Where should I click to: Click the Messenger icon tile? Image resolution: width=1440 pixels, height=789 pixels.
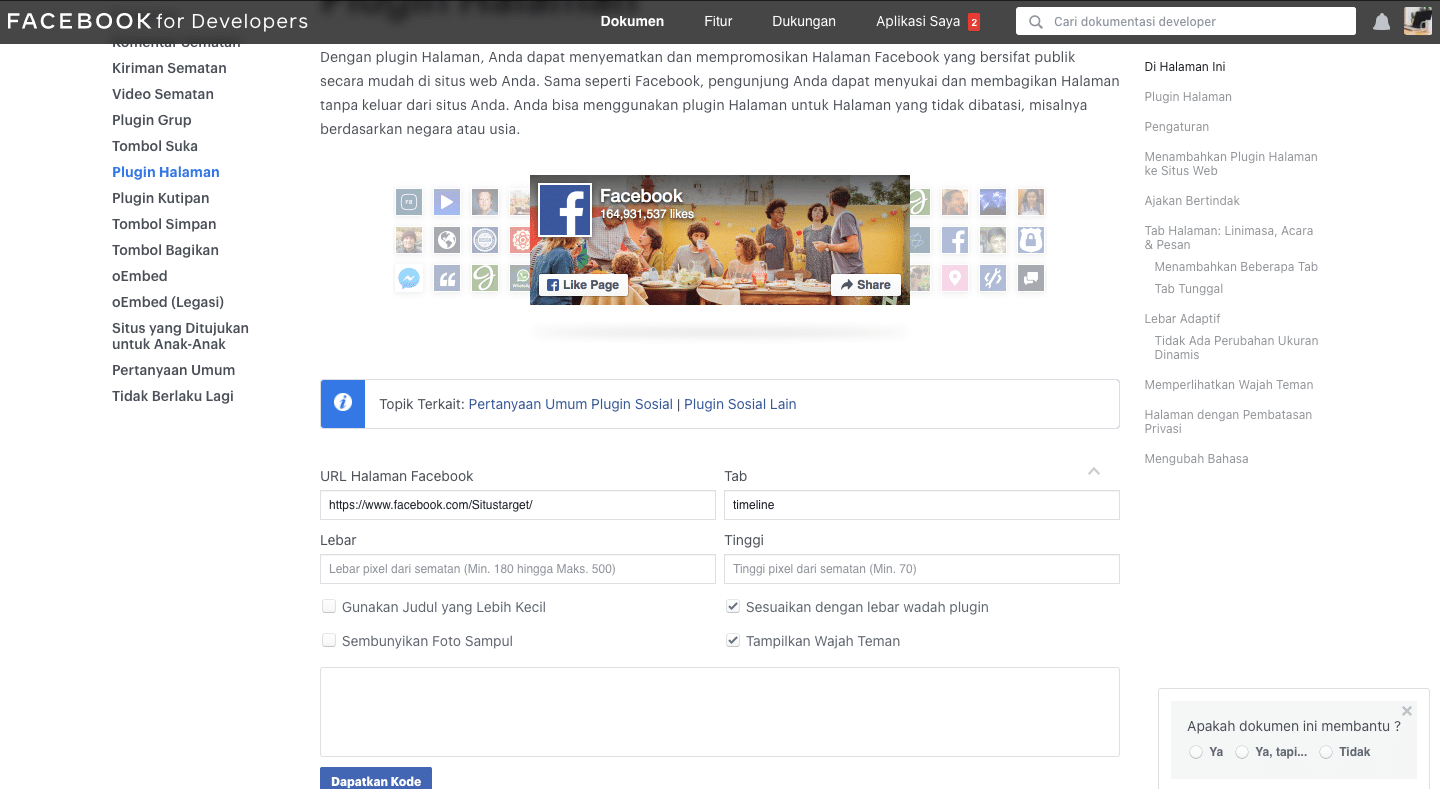(x=409, y=278)
